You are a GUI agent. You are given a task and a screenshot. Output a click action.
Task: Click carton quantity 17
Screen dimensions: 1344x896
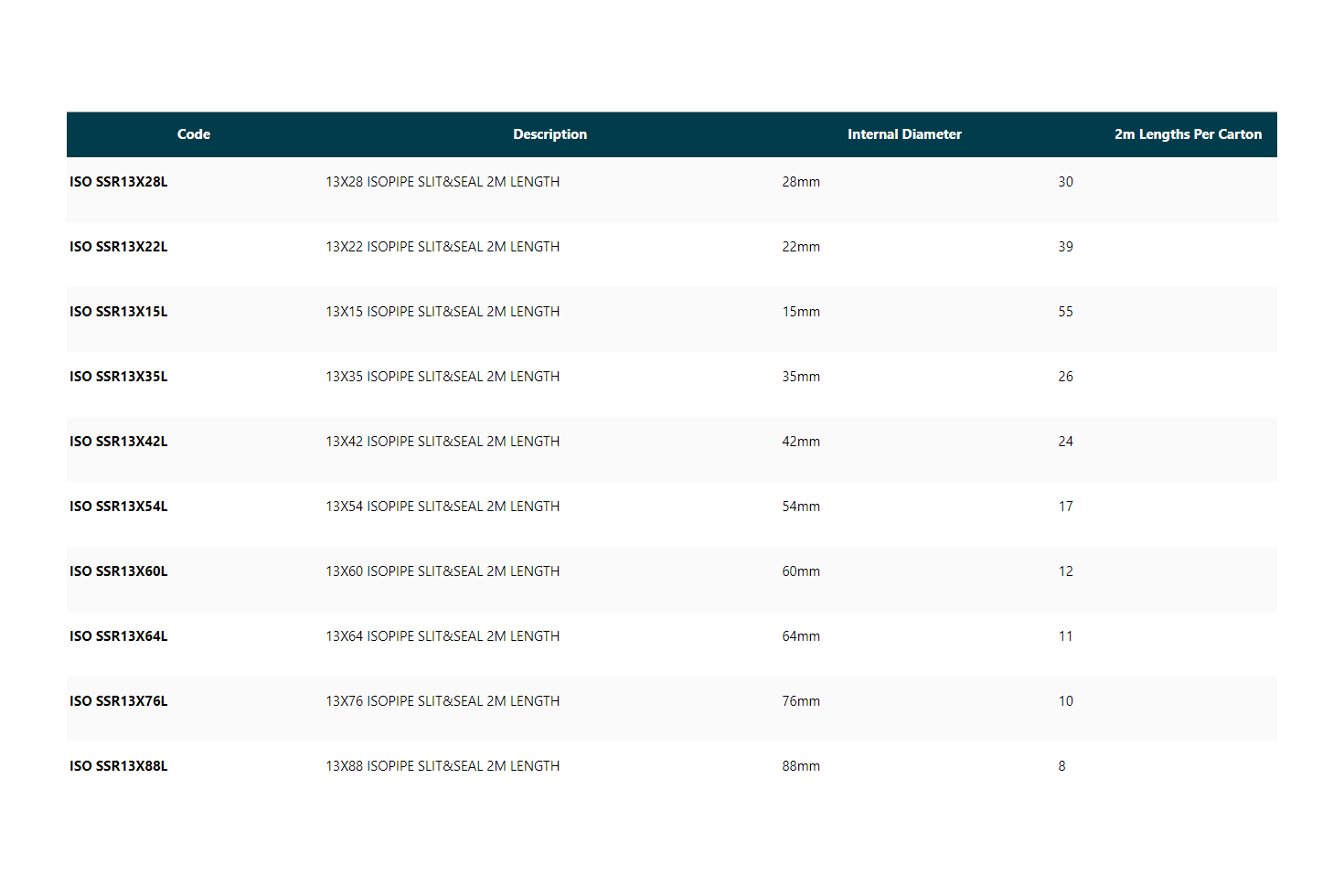tap(1066, 507)
